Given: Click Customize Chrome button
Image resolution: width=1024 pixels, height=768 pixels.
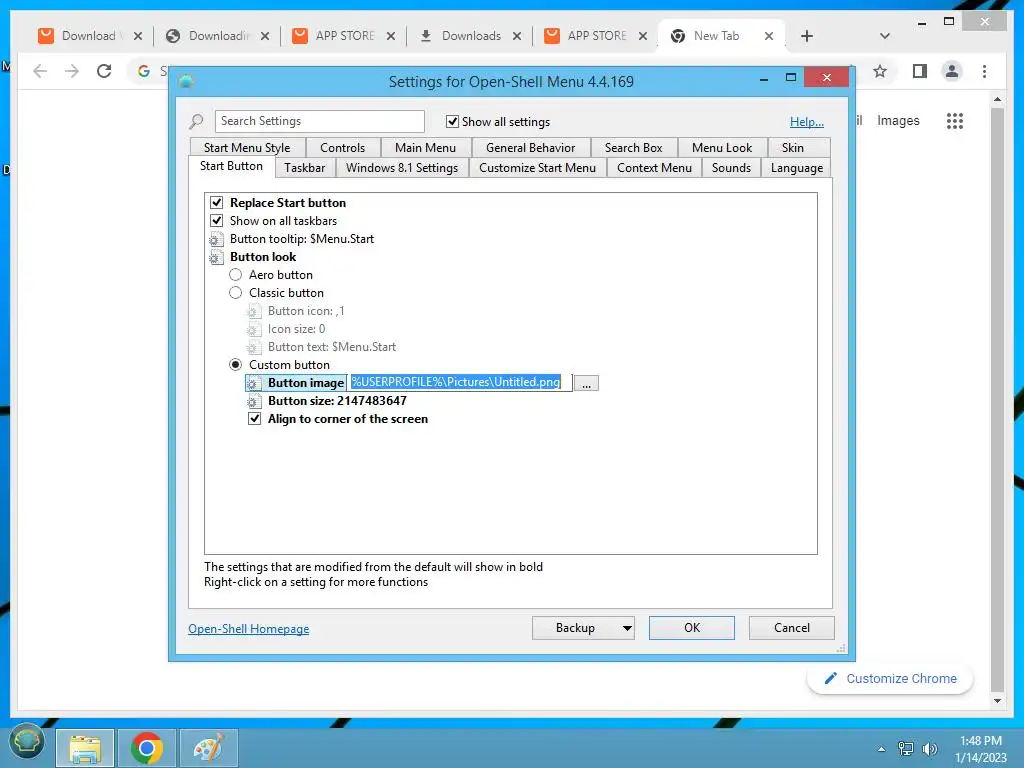Looking at the screenshot, I should (890, 679).
